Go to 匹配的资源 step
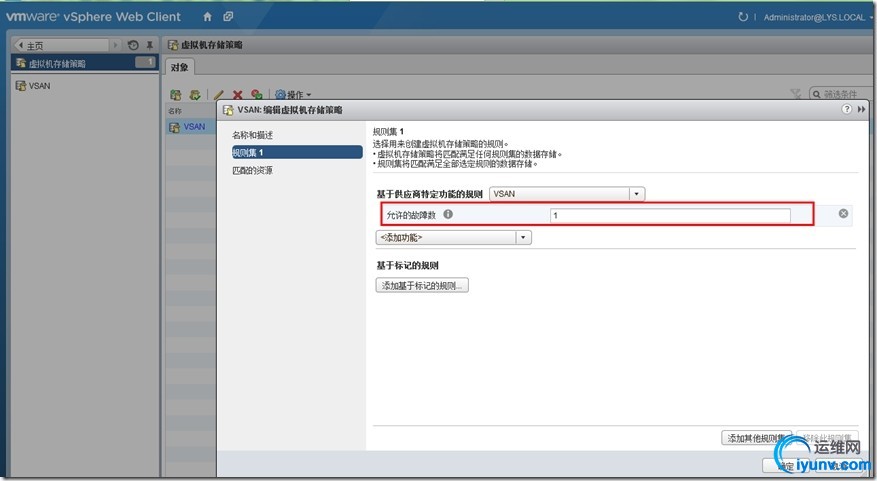This screenshot has height=481, width=877. click(252, 170)
